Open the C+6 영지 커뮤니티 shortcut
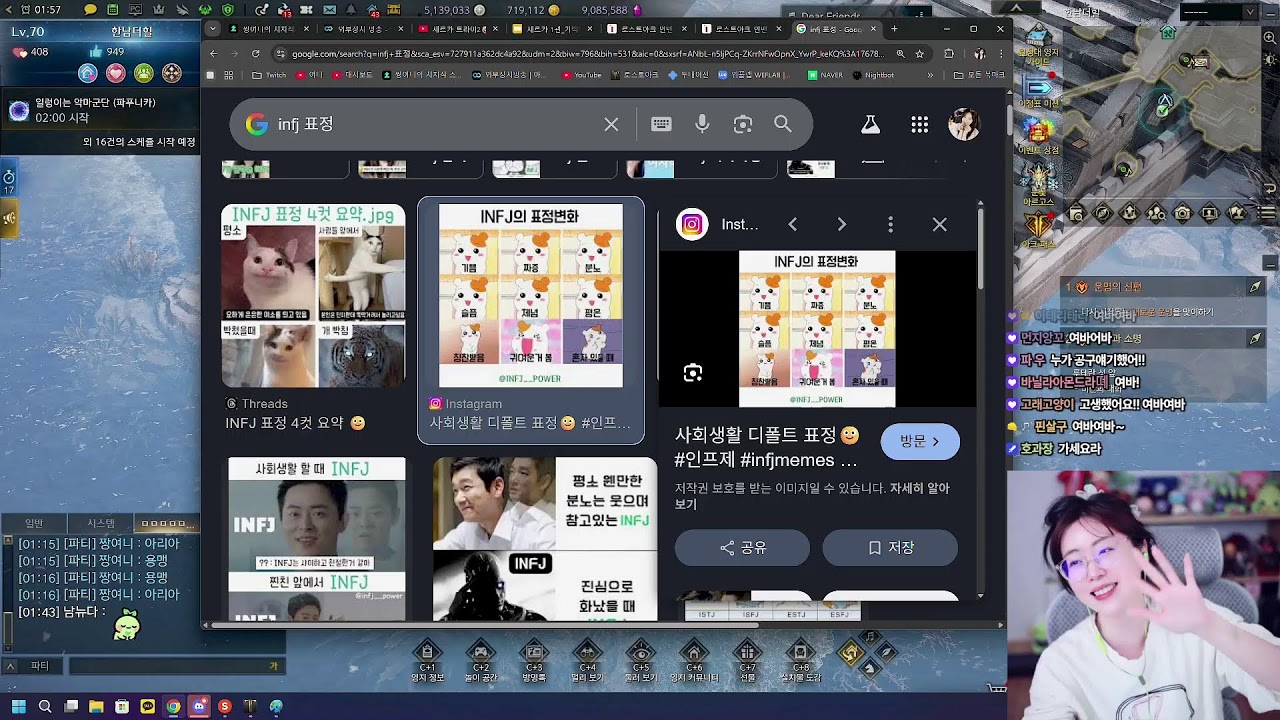The height and width of the screenshot is (720, 1280). [x=694, y=660]
